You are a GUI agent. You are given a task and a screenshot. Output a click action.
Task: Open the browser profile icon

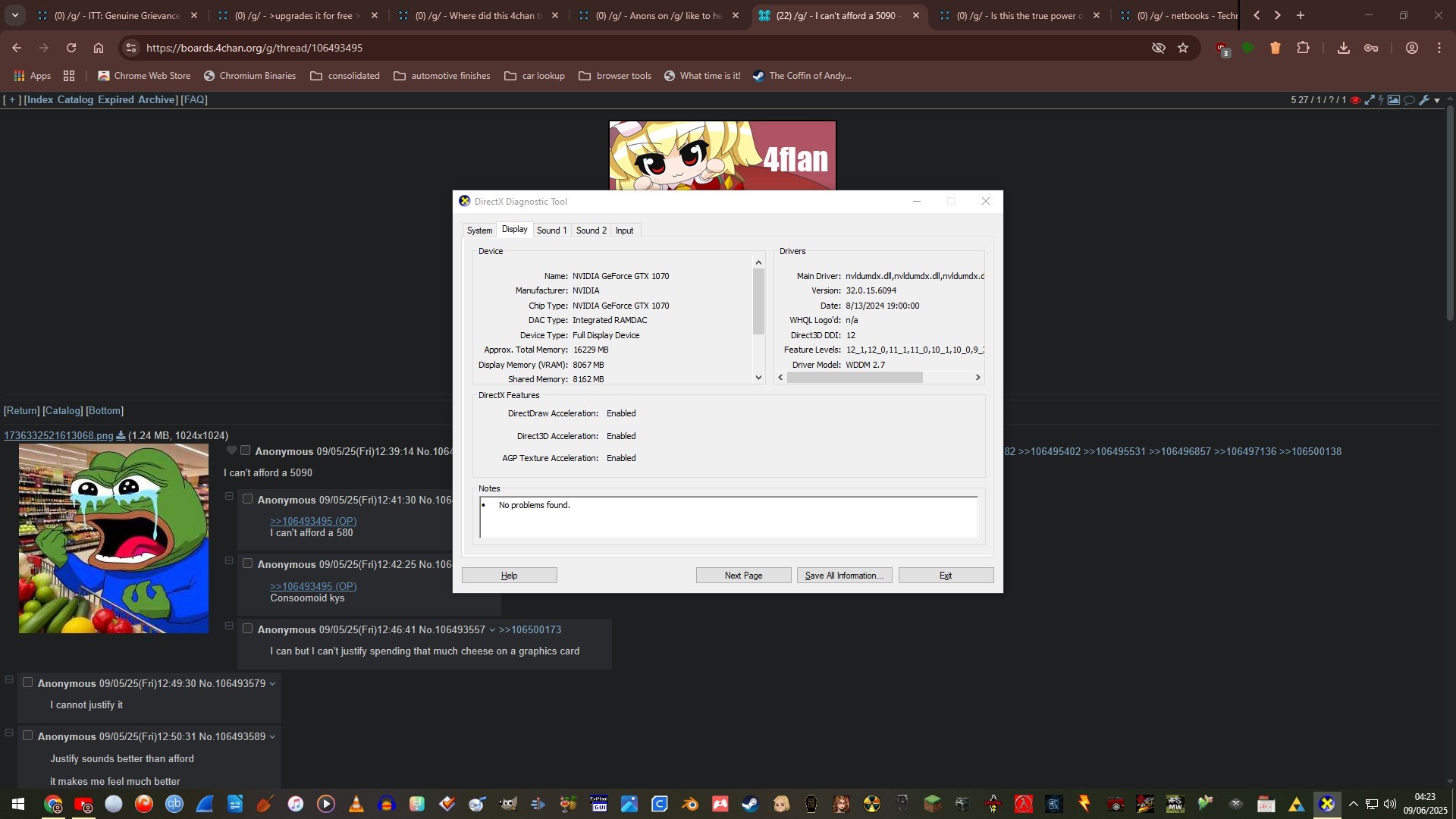pos(1412,48)
